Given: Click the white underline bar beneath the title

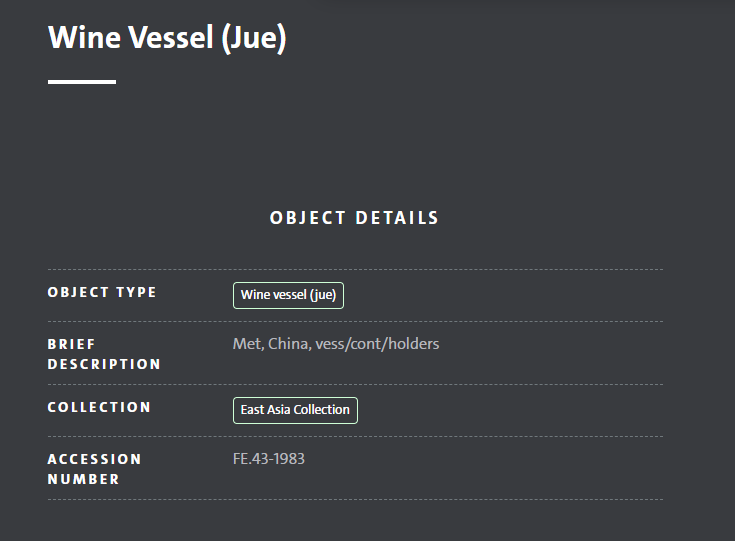Looking at the screenshot, I should tap(82, 82).
